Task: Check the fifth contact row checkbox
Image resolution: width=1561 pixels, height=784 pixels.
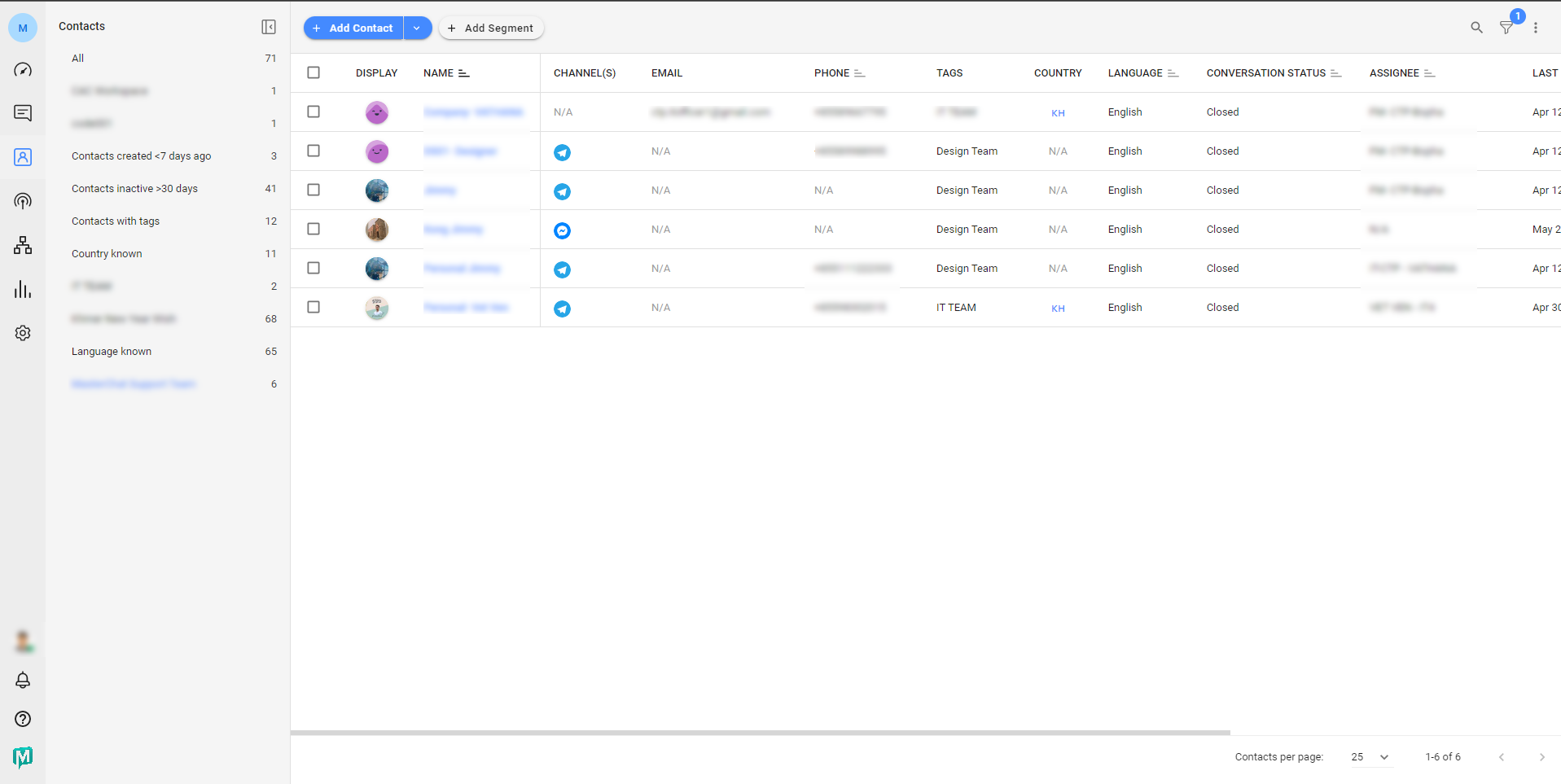Action: point(314,268)
